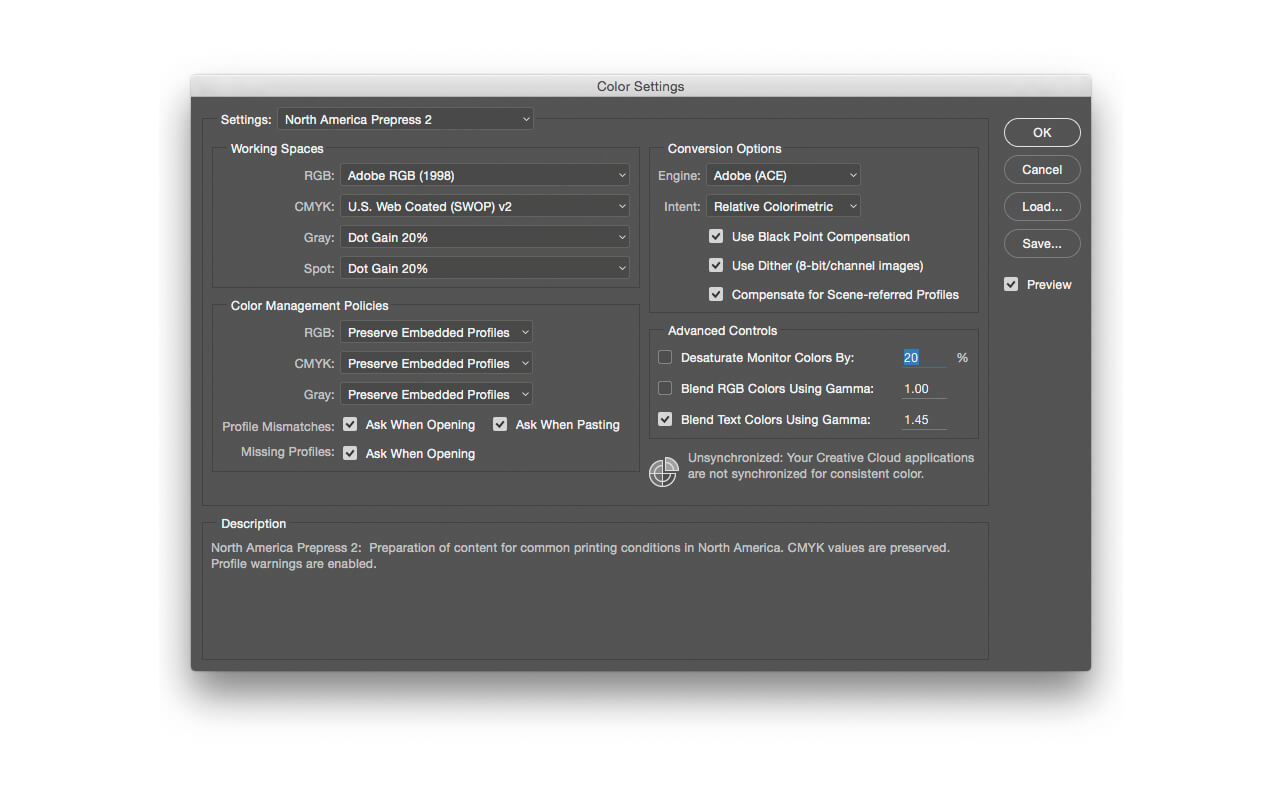
Task: Click the Blend Text Colors gamma value field
Action: [x=923, y=420]
